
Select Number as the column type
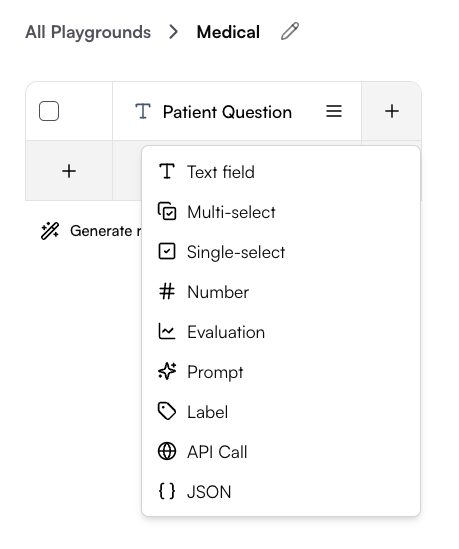pyautogui.click(x=281, y=292)
